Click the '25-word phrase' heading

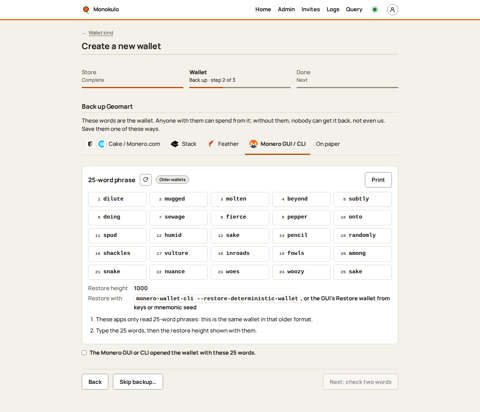point(112,180)
